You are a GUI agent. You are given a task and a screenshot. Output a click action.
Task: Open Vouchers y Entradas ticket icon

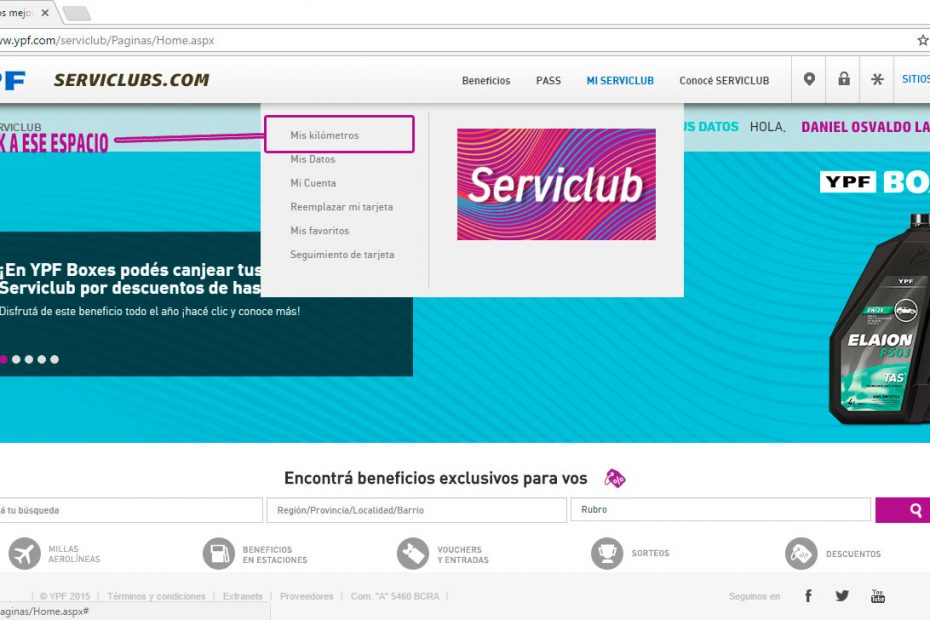413,554
